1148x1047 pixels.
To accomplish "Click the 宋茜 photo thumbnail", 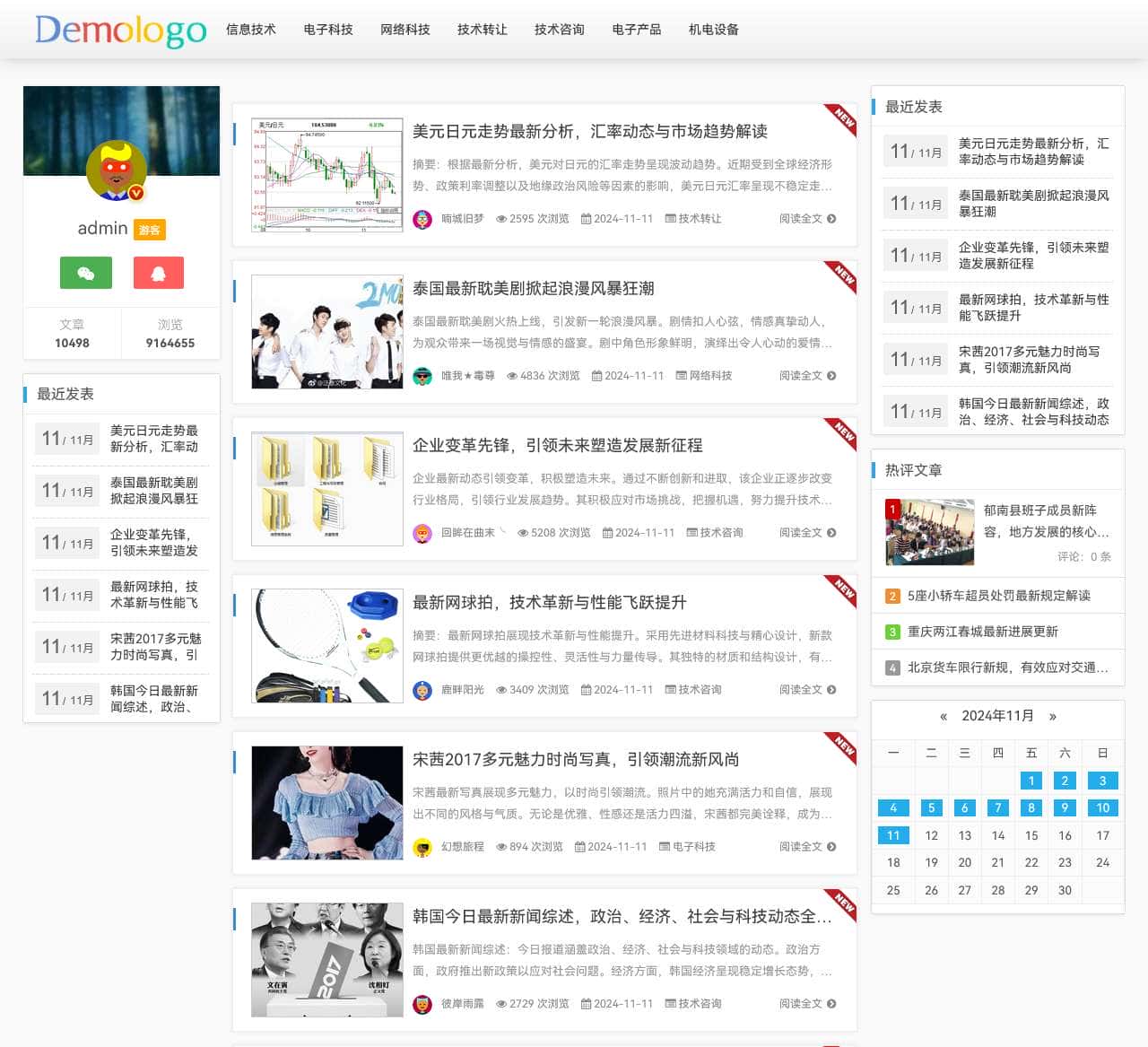I will pos(326,803).
